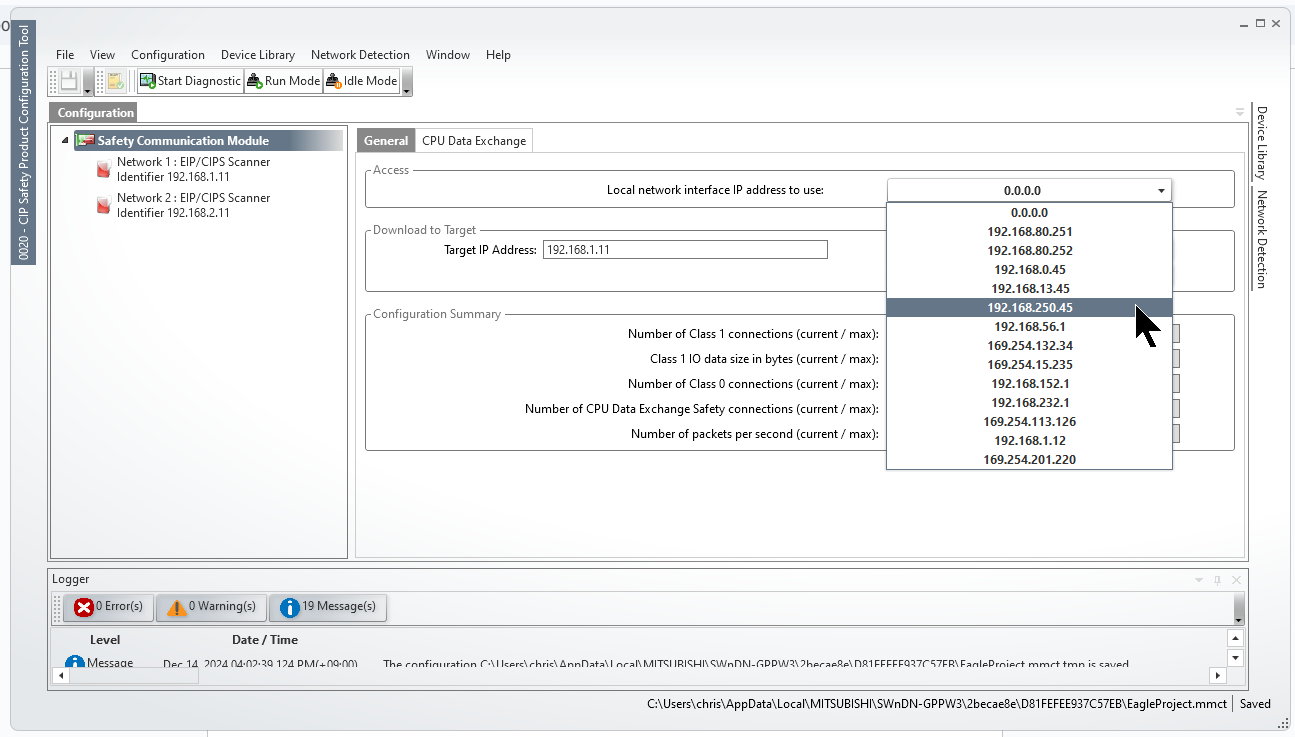Click the Level column header in Logger
The height and width of the screenshot is (737, 1295).
coord(105,640)
